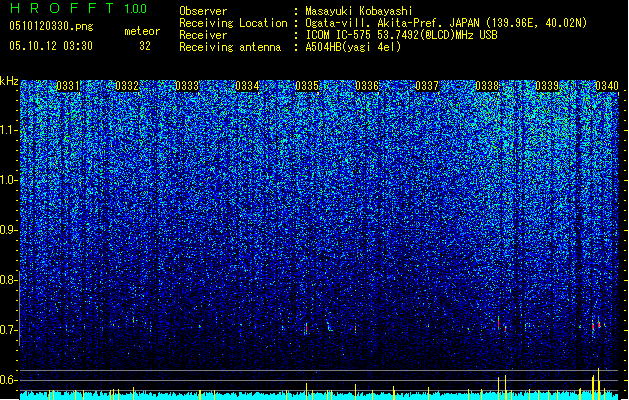The height and width of the screenshot is (400, 629).
Task: Click the tallest yellow power spike near 0340
Action: tap(599, 384)
